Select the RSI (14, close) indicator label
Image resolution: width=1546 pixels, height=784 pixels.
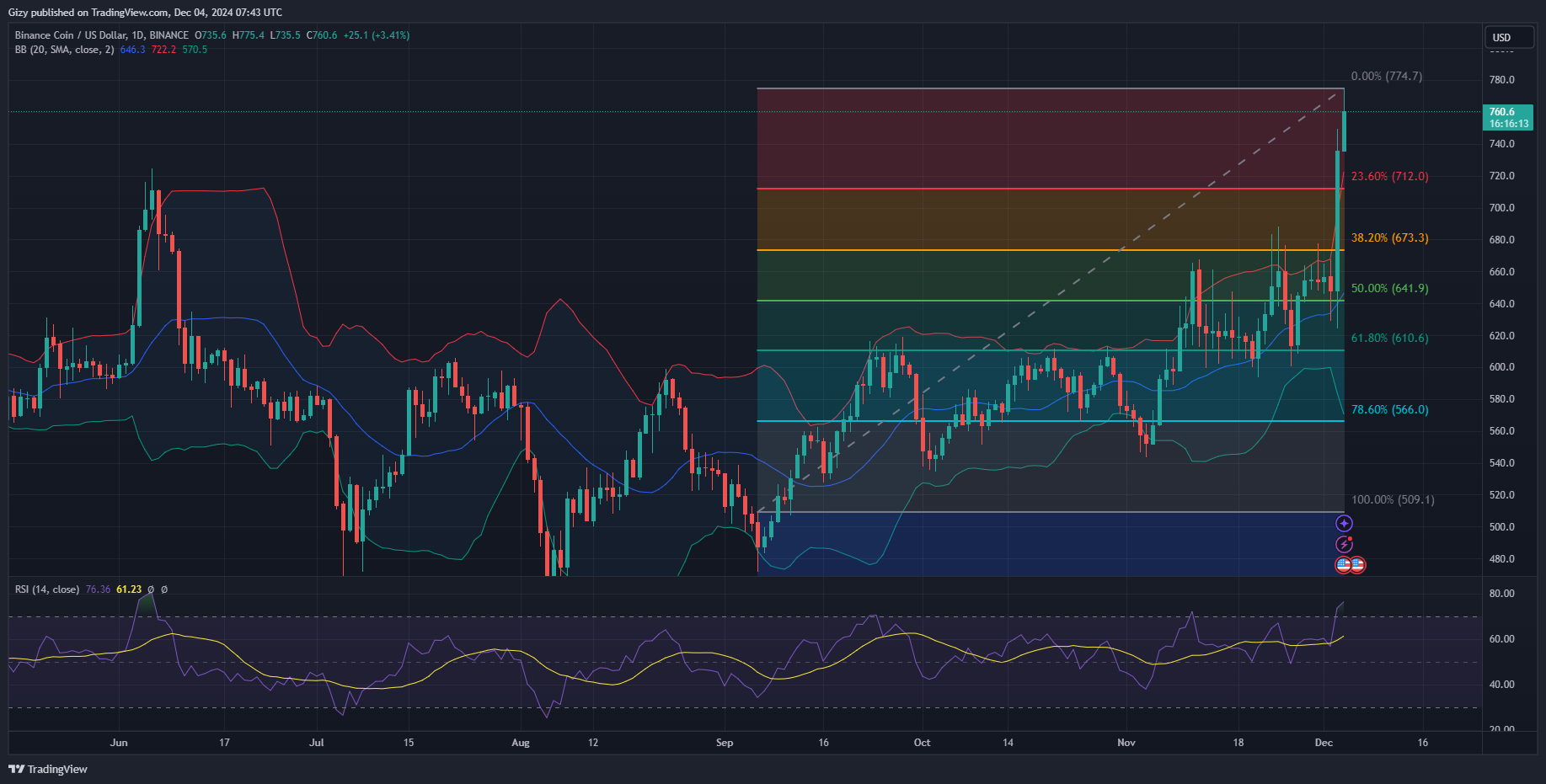pos(47,589)
